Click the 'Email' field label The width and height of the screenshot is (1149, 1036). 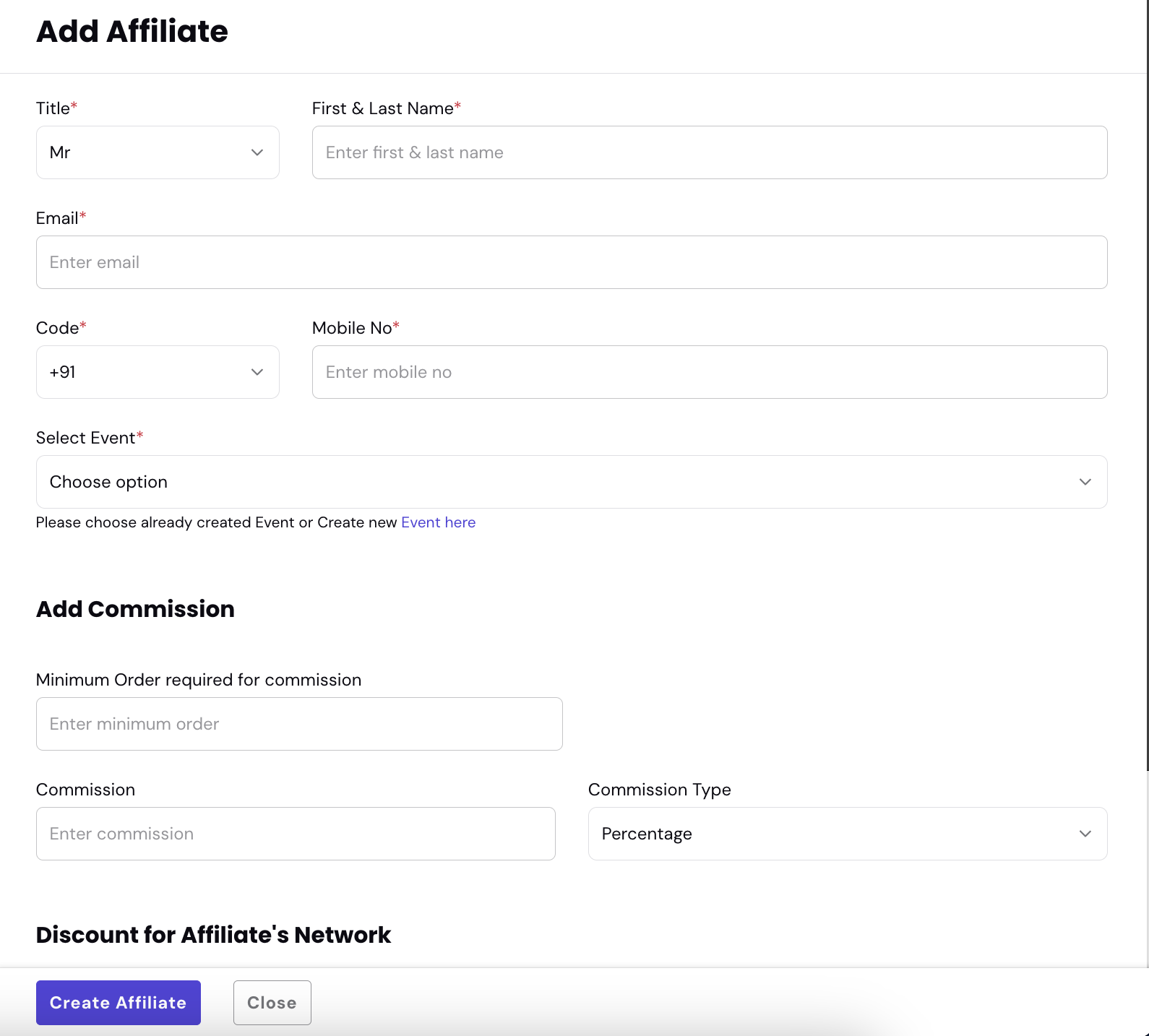click(x=57, y=218)
